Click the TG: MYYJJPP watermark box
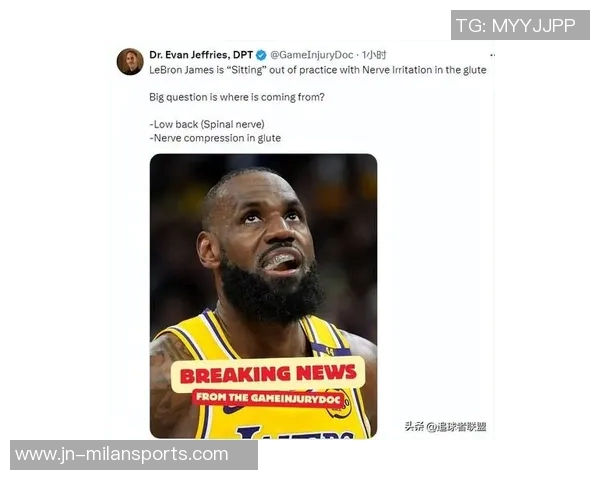 520,25
